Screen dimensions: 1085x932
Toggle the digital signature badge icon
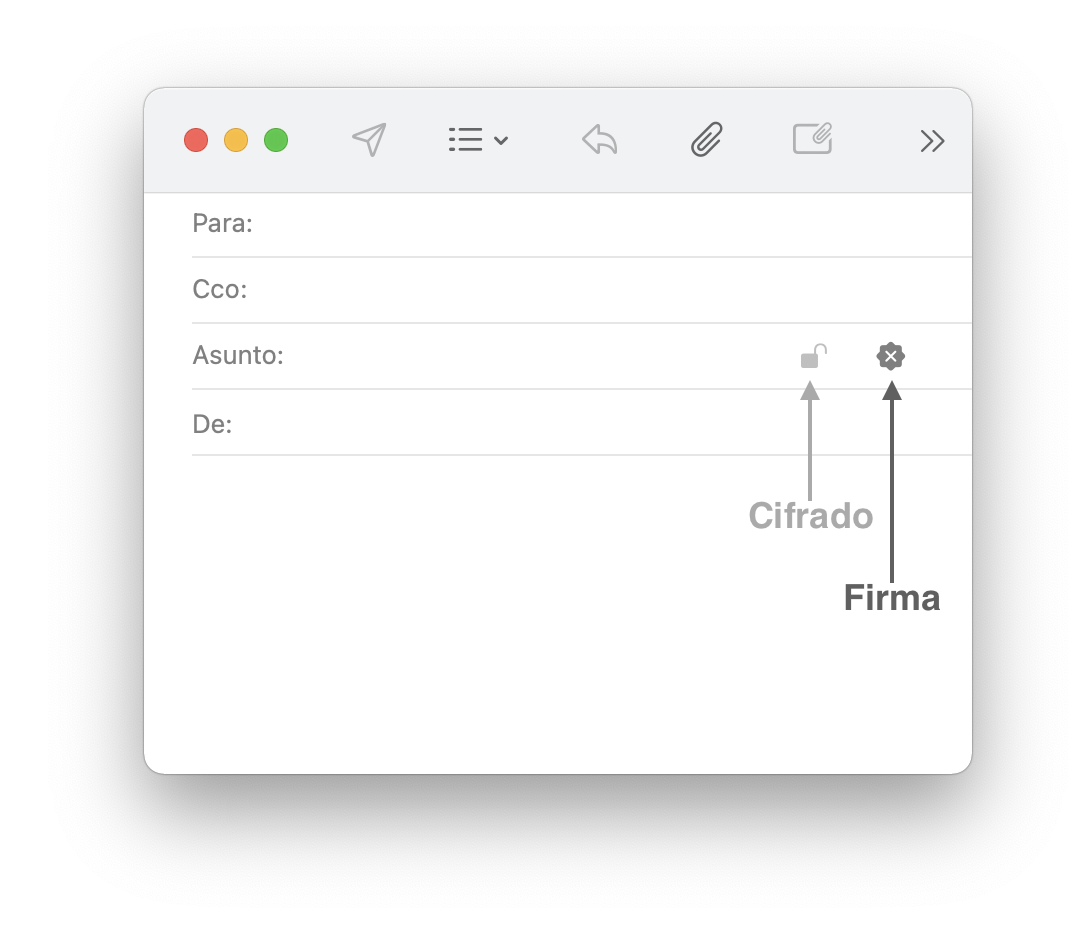pyautogui.click(x=891, y=356)
